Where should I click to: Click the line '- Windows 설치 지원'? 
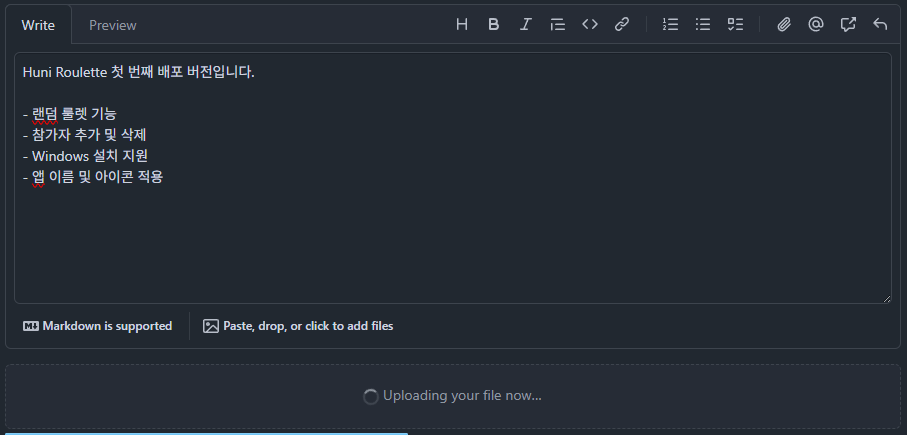[x=86, y=156]
